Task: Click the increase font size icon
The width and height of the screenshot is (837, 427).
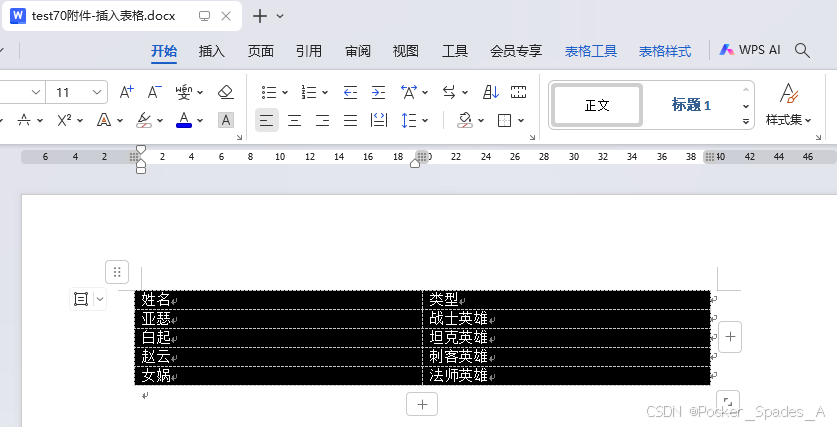Action: click(127, 92)
